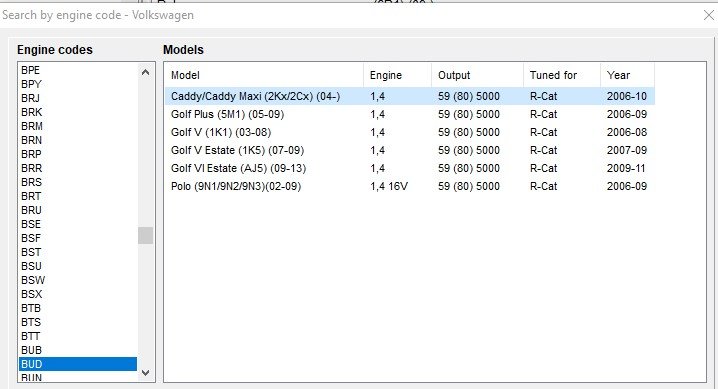Select engine code BRT
Viewport: 718px width, 389px height.
coord(78,196)
